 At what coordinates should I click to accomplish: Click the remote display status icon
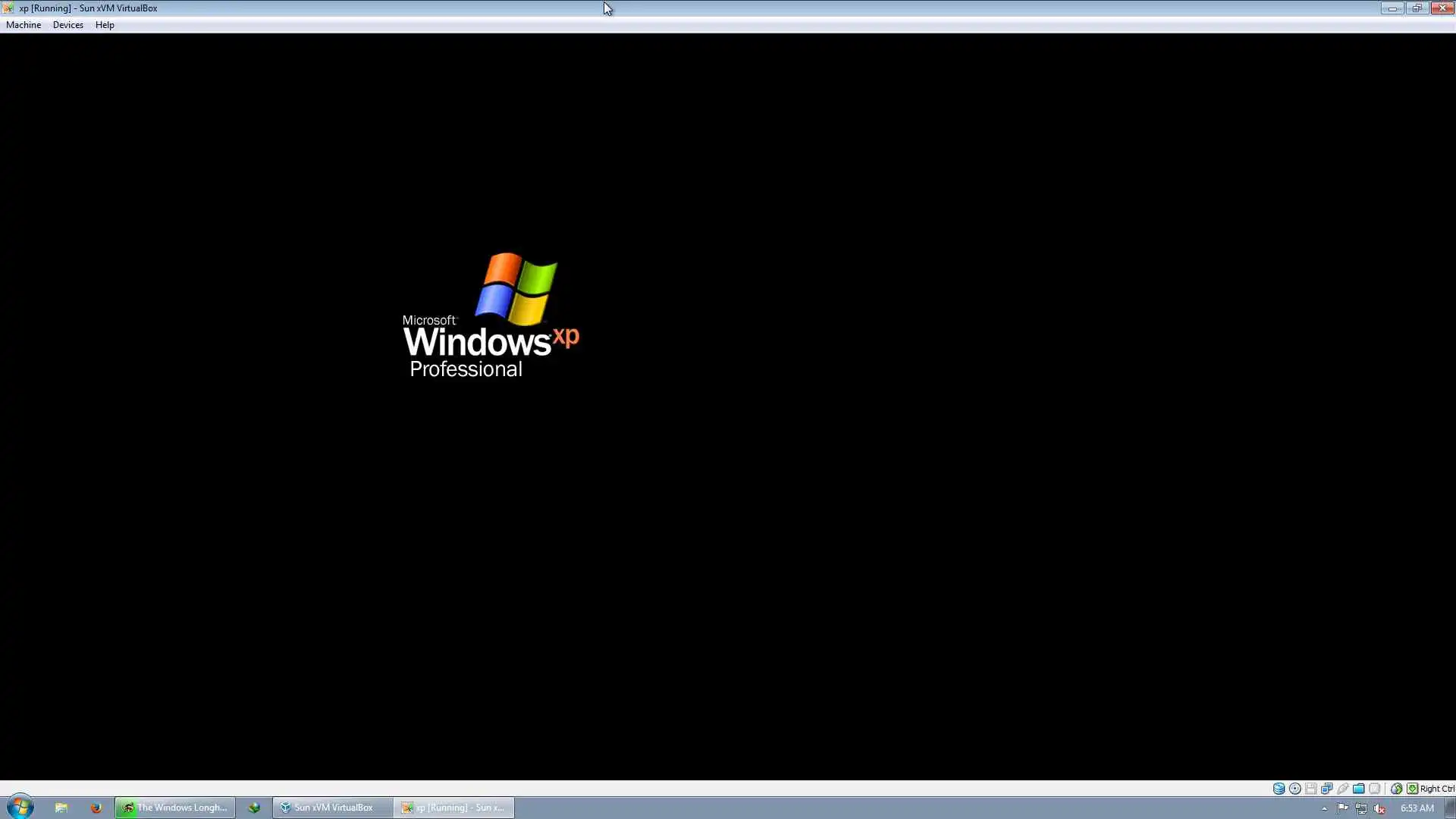pos(1375,789)
